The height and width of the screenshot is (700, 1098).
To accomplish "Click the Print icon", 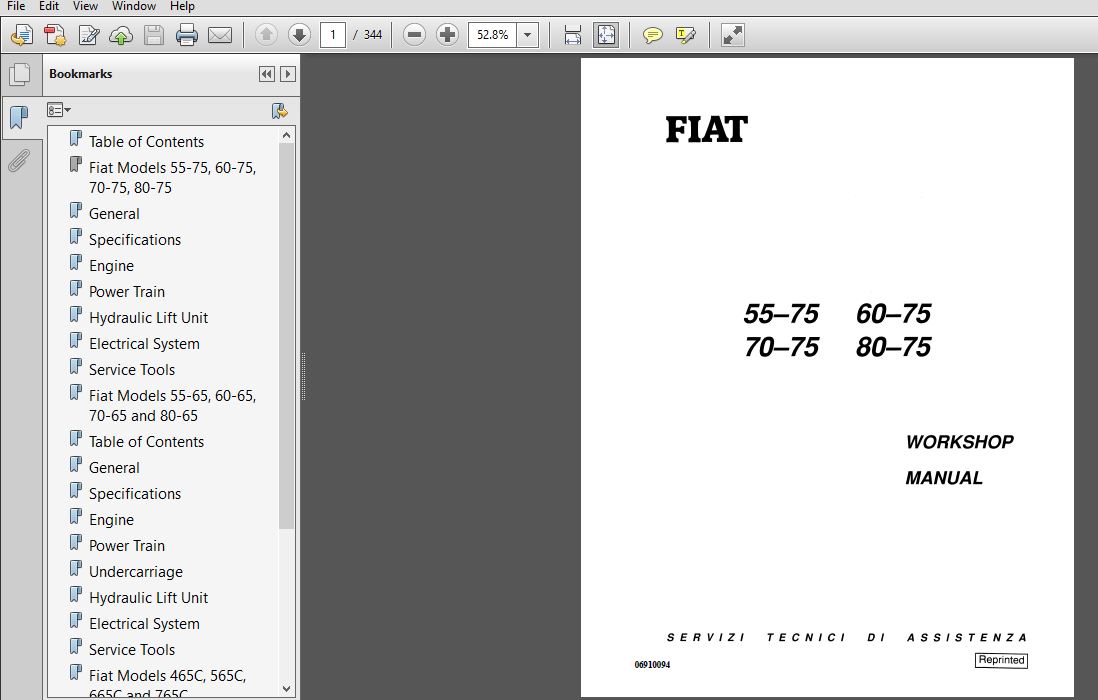I will (187, 34).
